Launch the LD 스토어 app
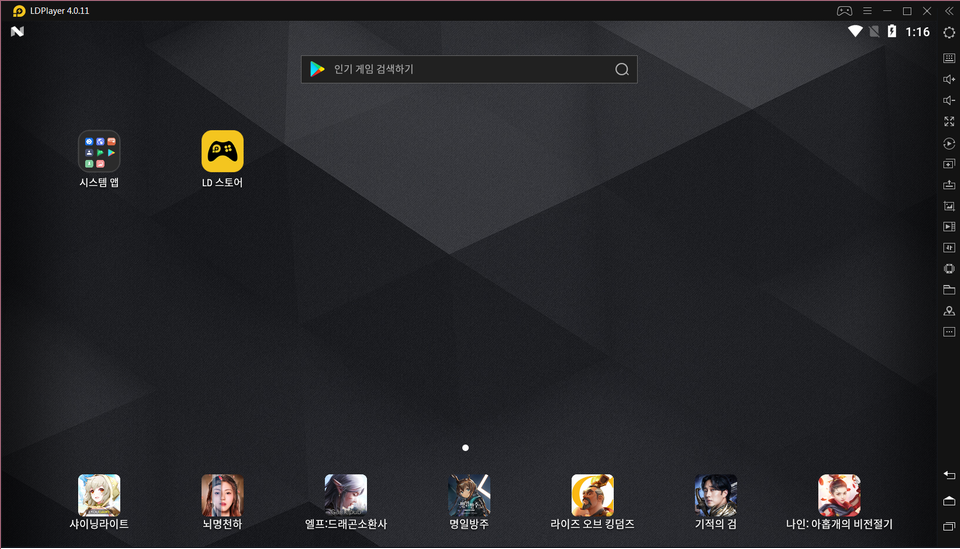Image resolution: width=960 pixels, height=549 pixels. [222, 151]
